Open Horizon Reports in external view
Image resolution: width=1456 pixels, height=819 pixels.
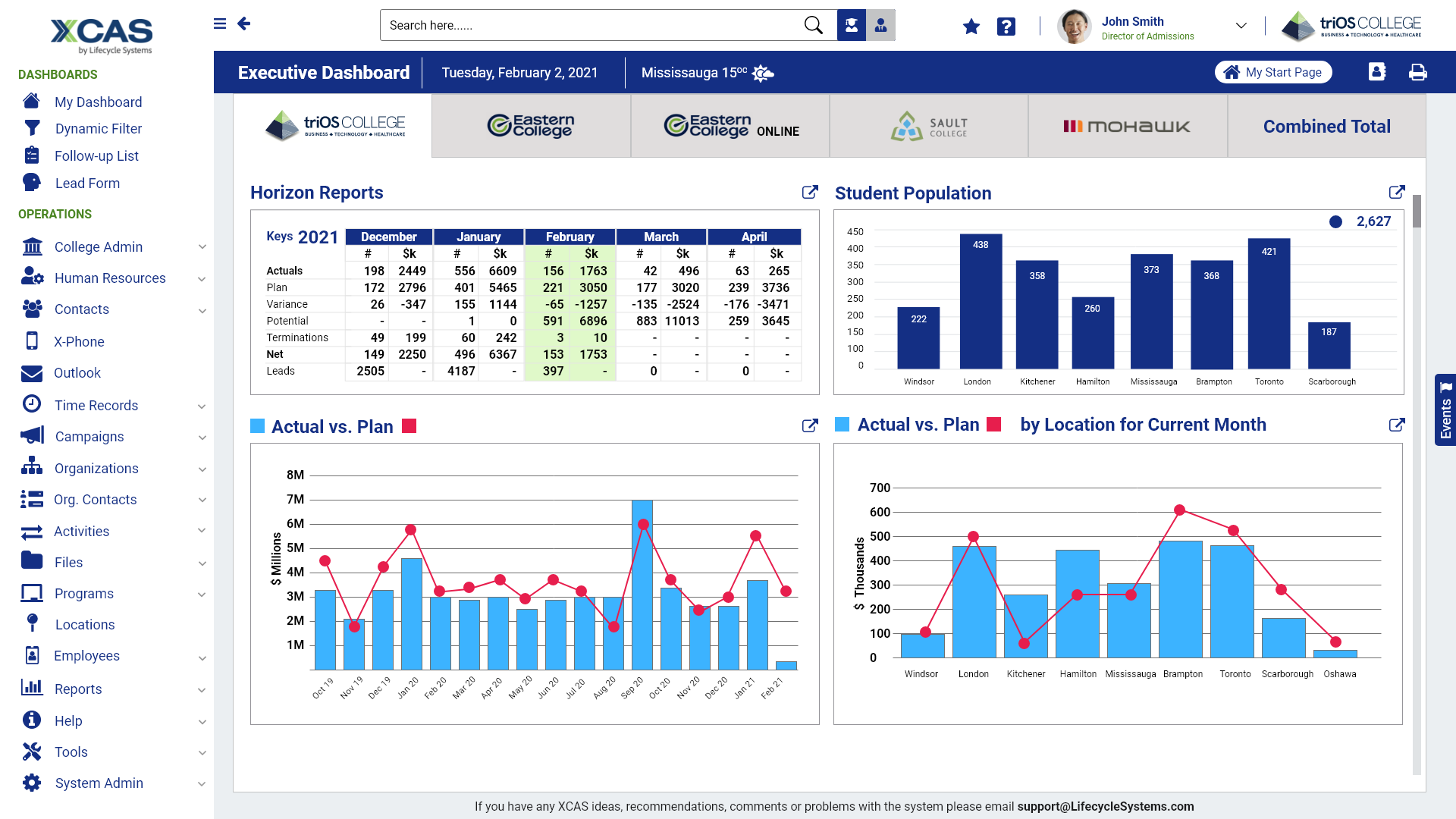coord(810,193)
